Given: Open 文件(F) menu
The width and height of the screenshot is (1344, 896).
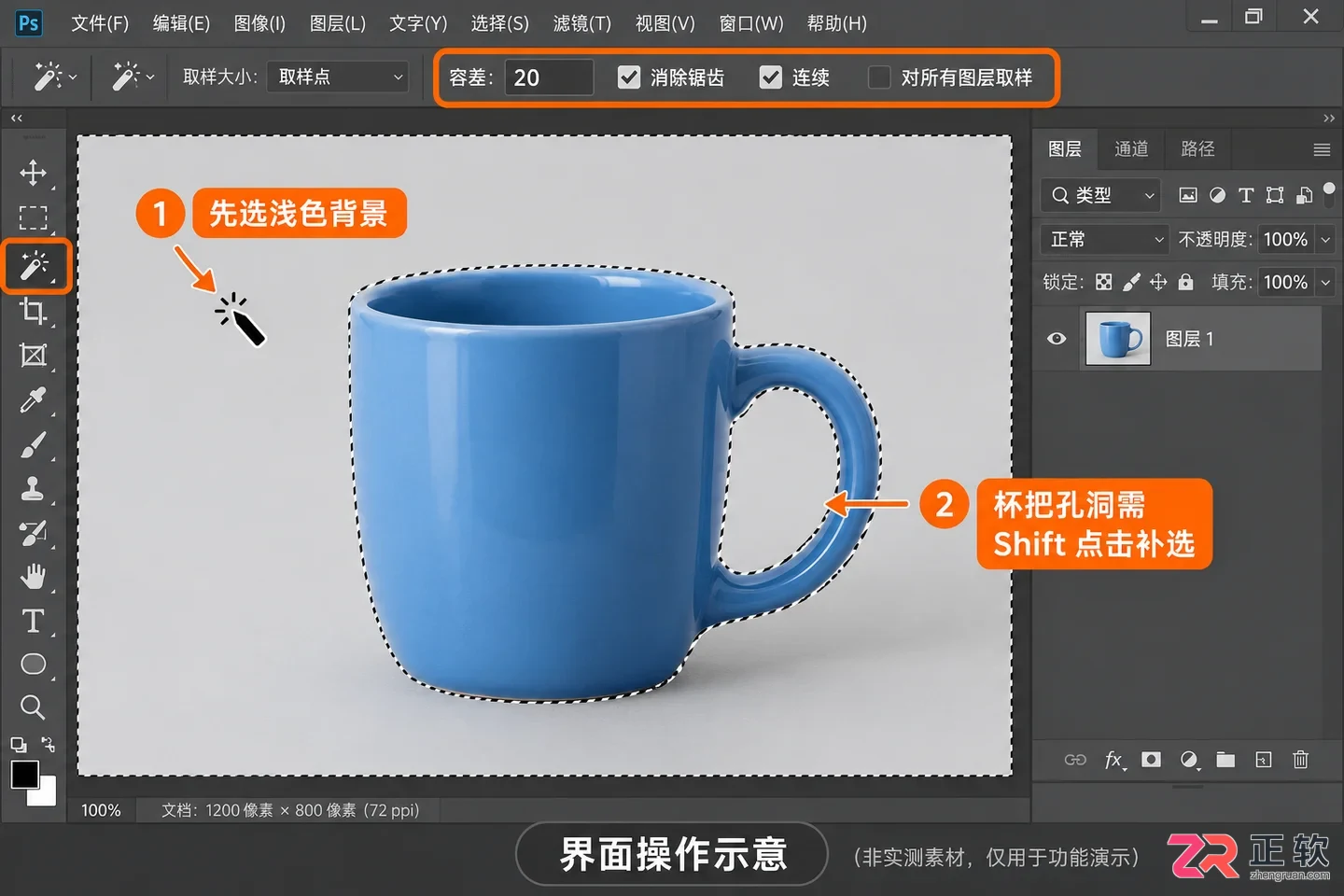Looking at the screenshot, I should (x=100, y=23).
